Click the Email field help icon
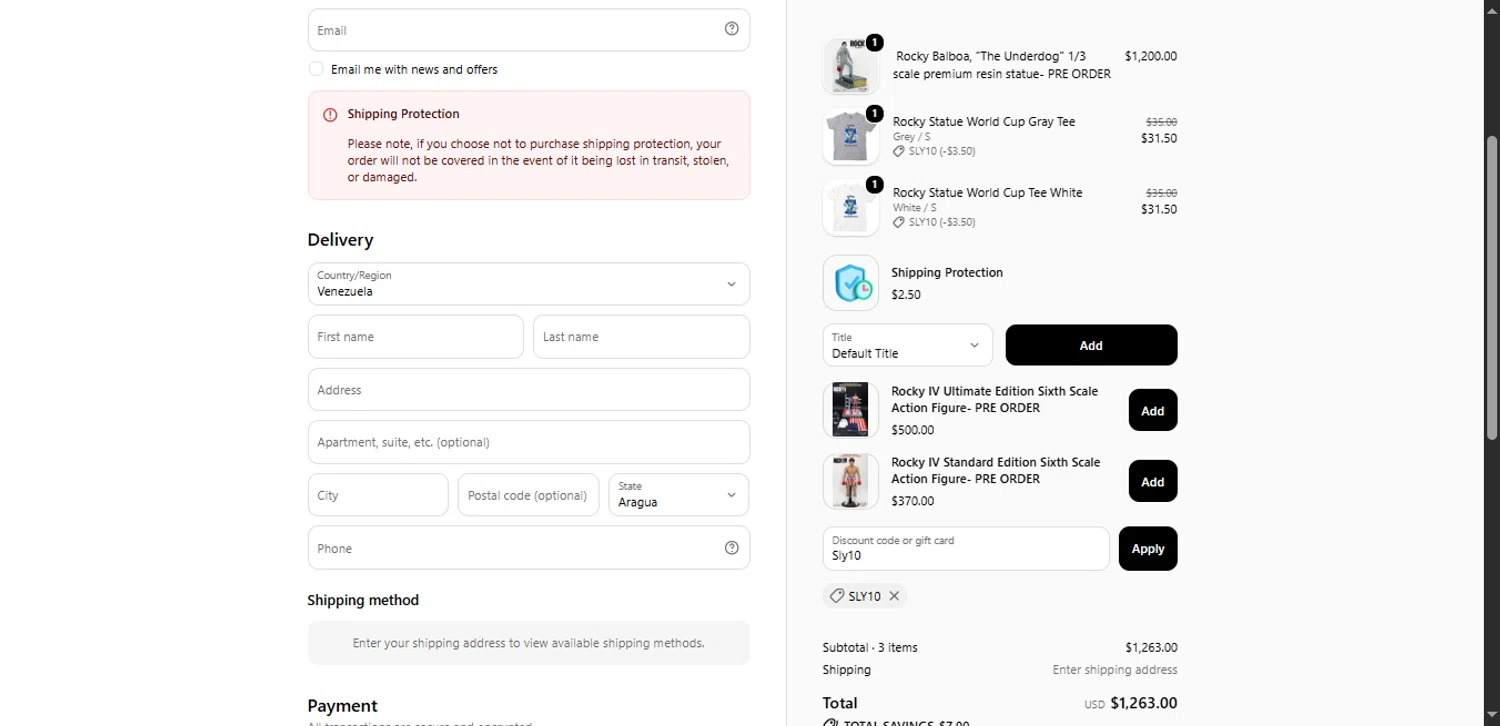 pos(731,29)
